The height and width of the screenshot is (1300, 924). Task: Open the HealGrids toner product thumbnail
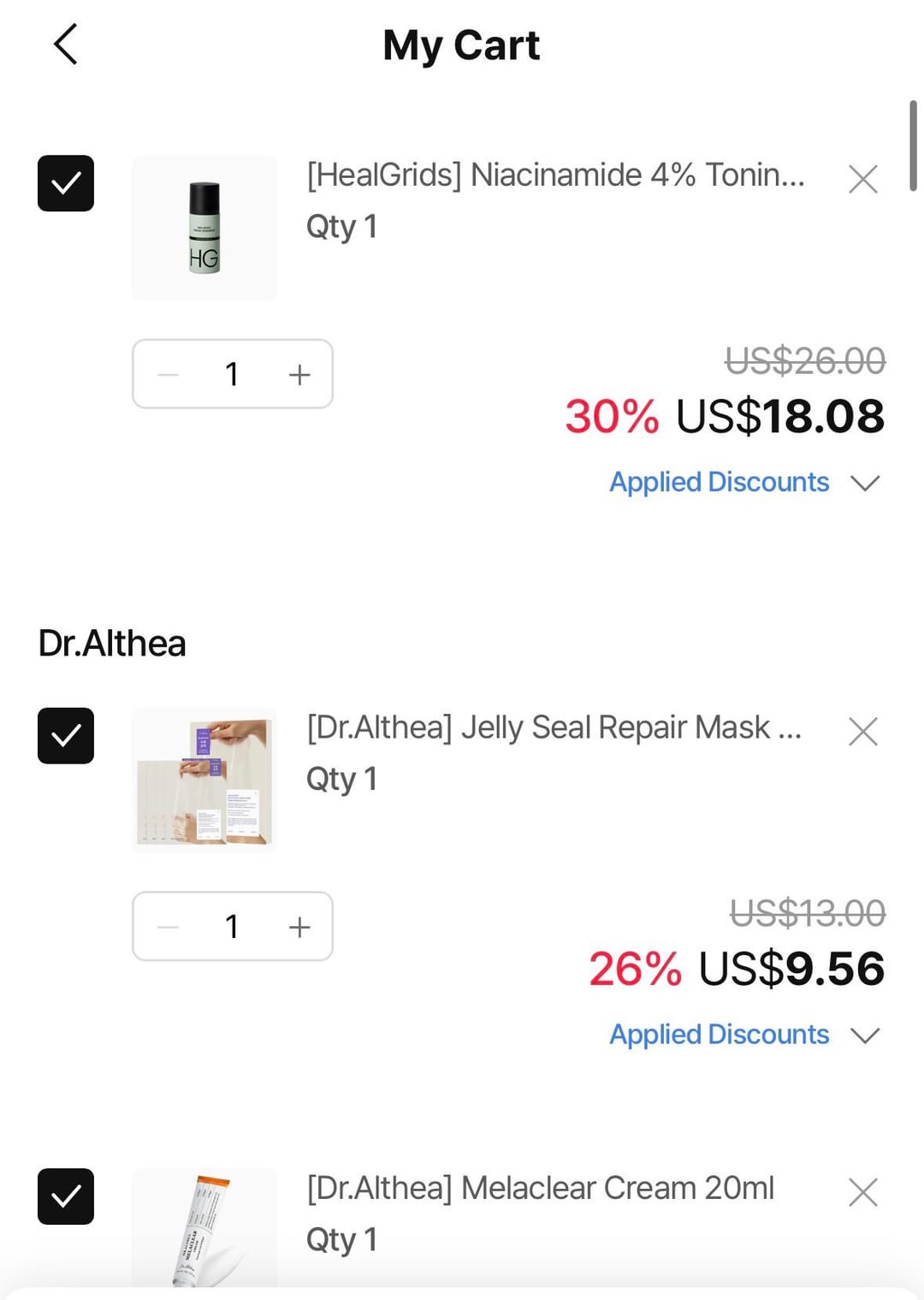pyautogui.click(x=204, y=228)
